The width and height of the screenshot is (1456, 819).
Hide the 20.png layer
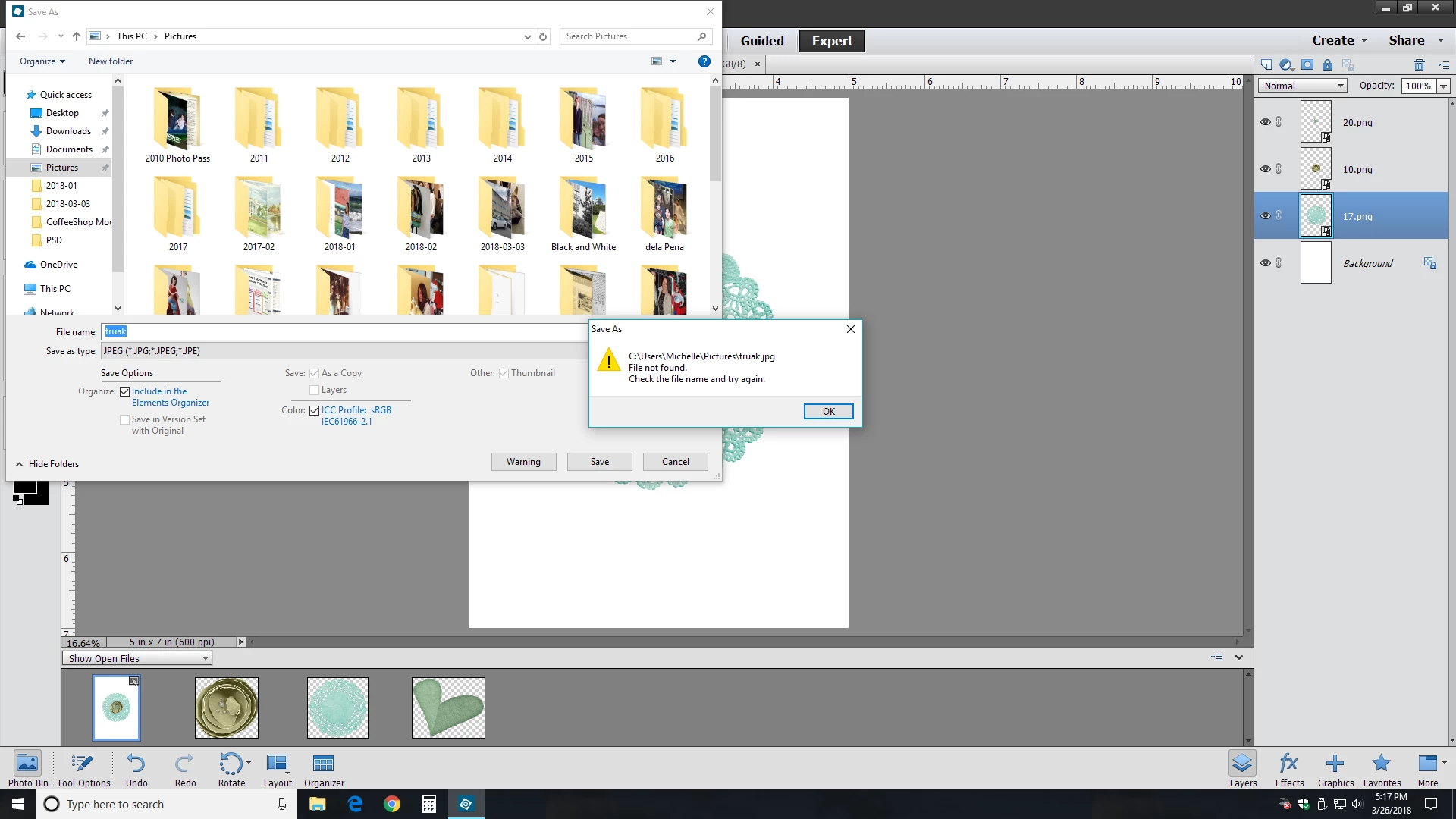pos(1265,122)
